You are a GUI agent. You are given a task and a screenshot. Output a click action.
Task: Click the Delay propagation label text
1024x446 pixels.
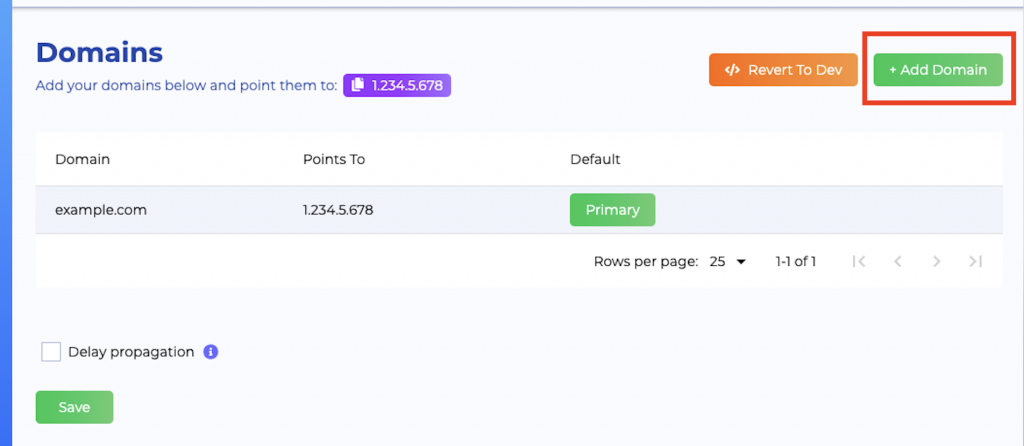pyautogui.click(x=131, y=352)
